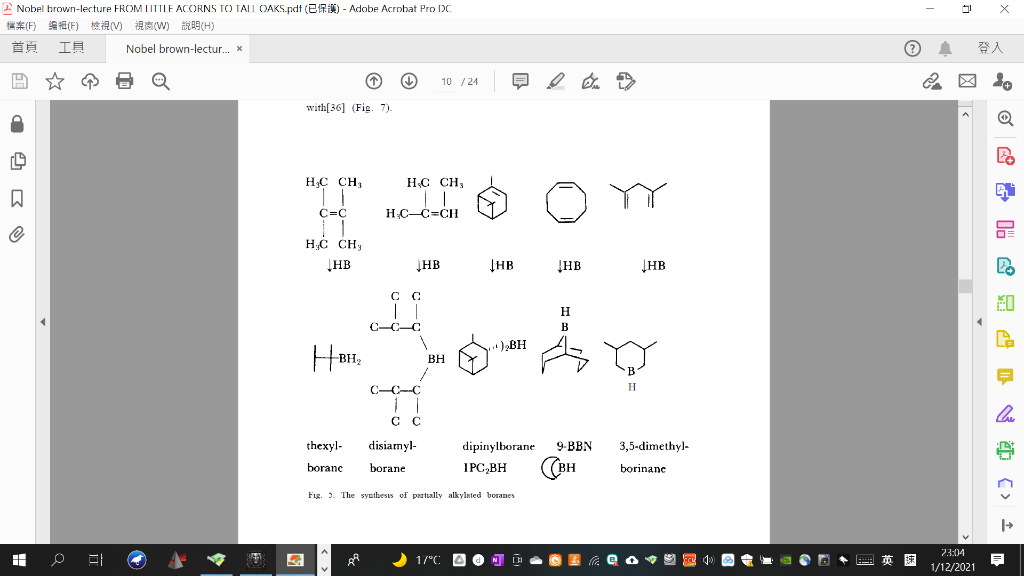Show more tools chevron in right pane
Viewport: 1024px width, 576px height.
point(1005,497)
